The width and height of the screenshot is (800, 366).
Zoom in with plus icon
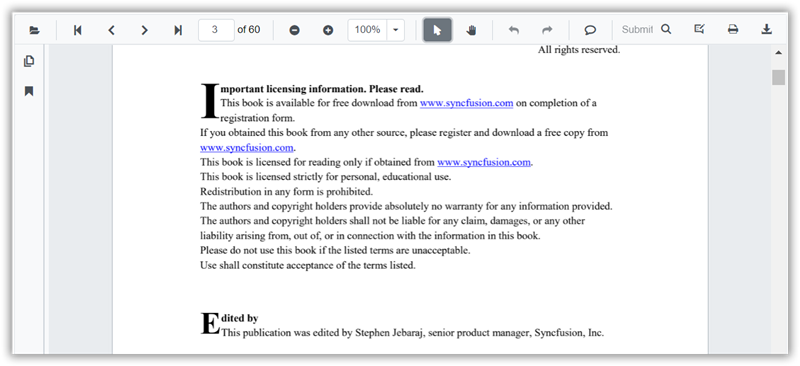(328, 30)
